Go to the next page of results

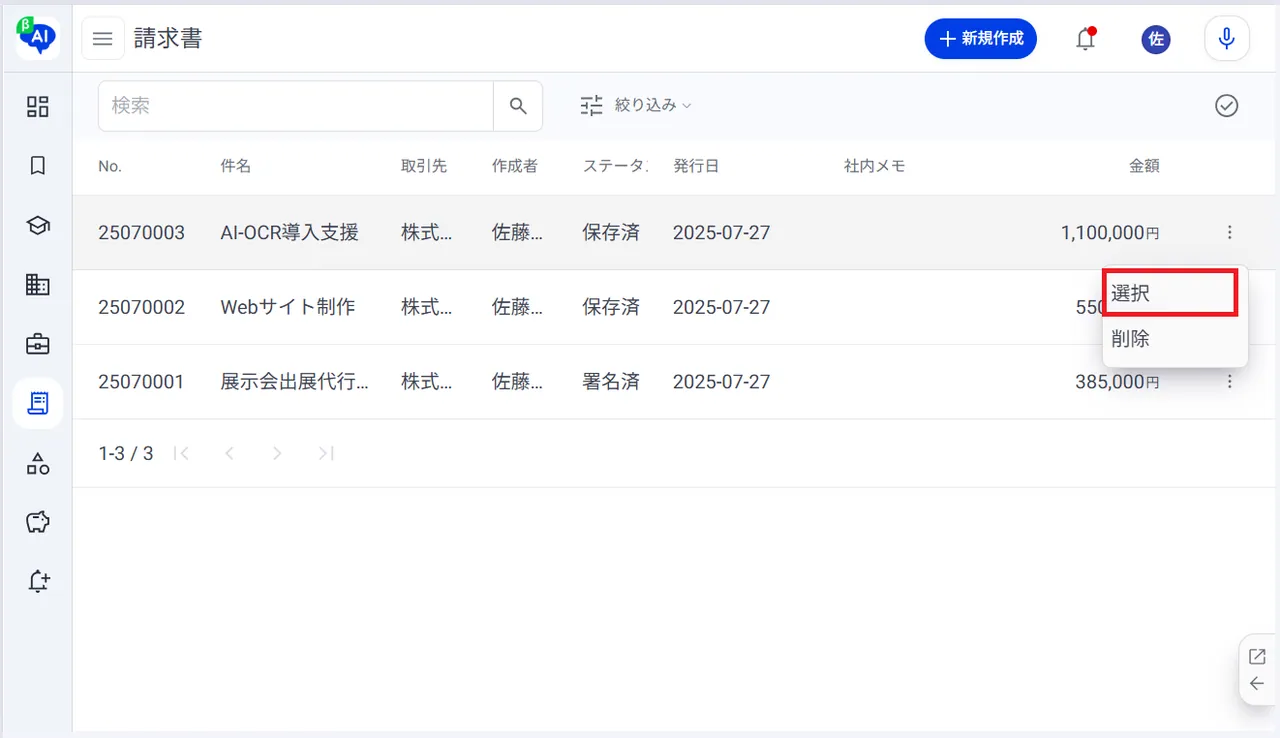point(277,454)
